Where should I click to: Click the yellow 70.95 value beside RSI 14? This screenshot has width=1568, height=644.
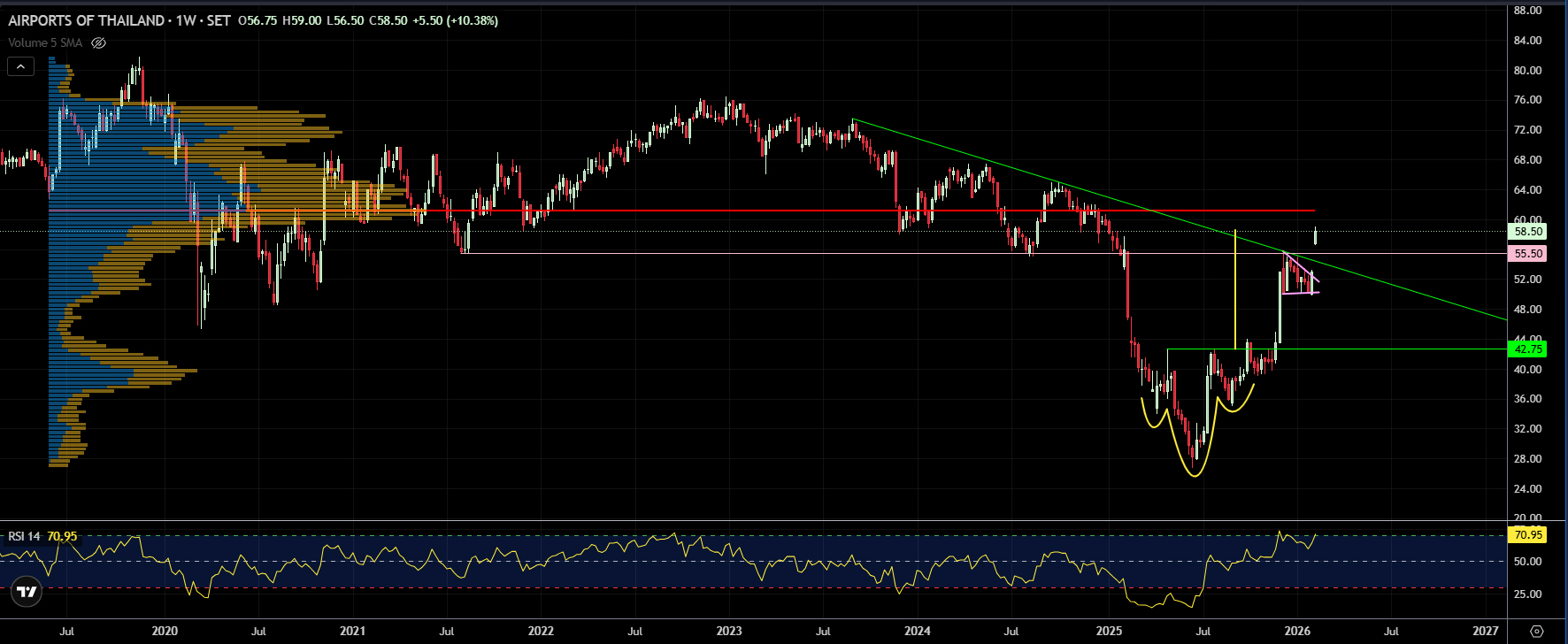62,536
